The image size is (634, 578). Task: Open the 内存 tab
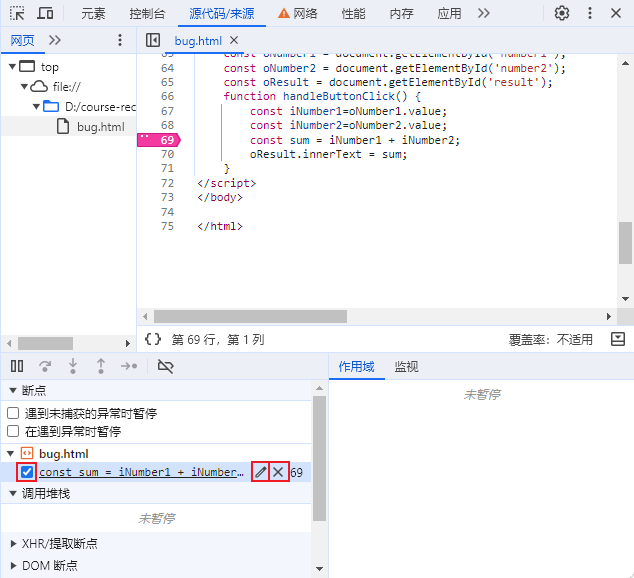(401, 14)
